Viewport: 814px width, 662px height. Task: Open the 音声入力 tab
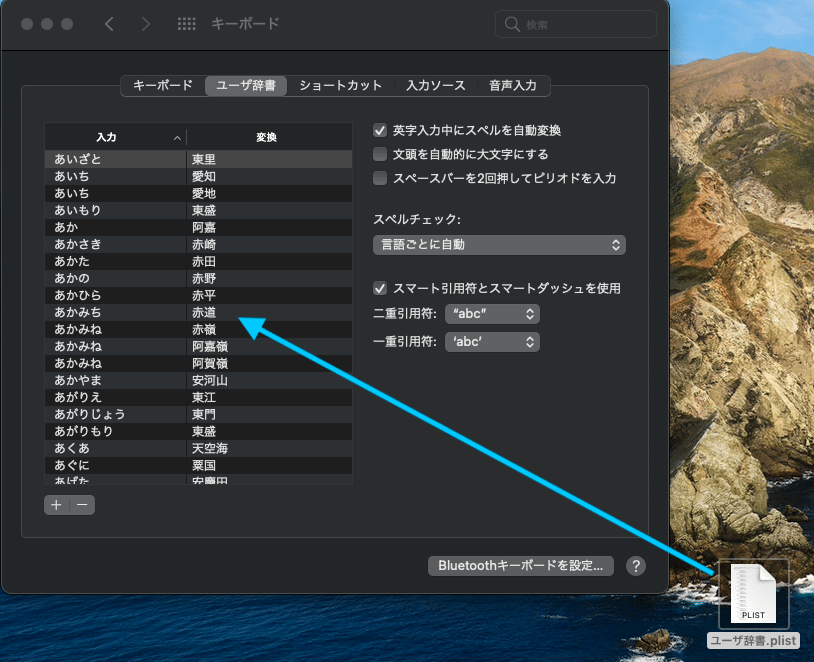point(513,86)
